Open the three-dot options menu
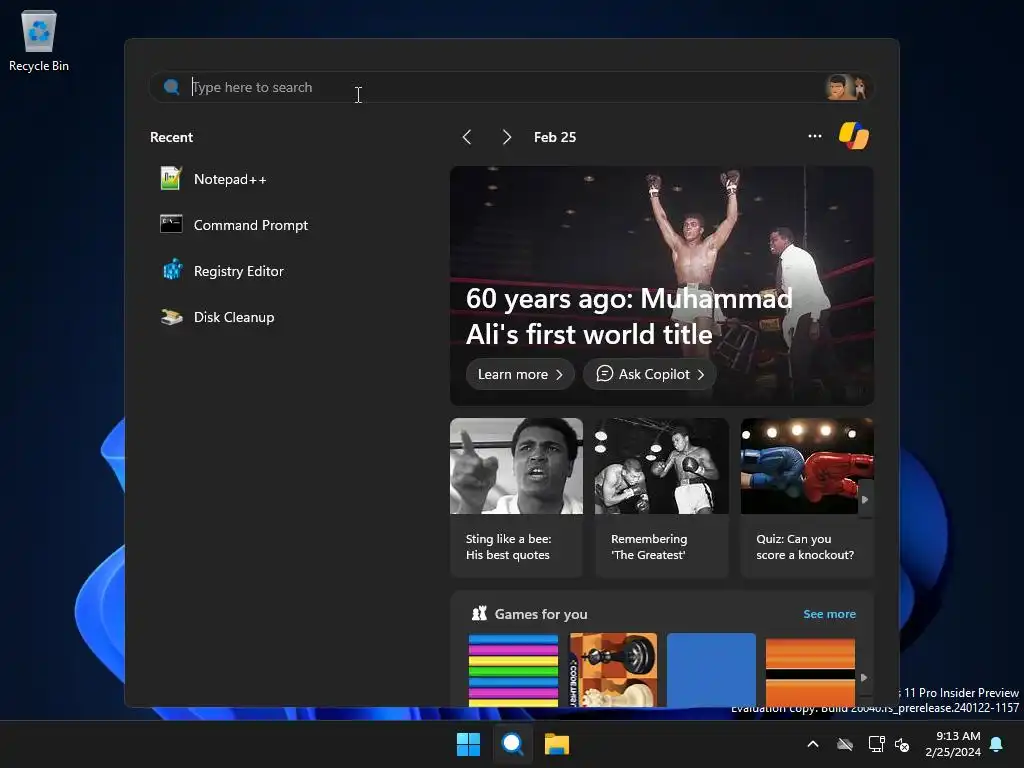The image size is (1024, 768). 814,136
